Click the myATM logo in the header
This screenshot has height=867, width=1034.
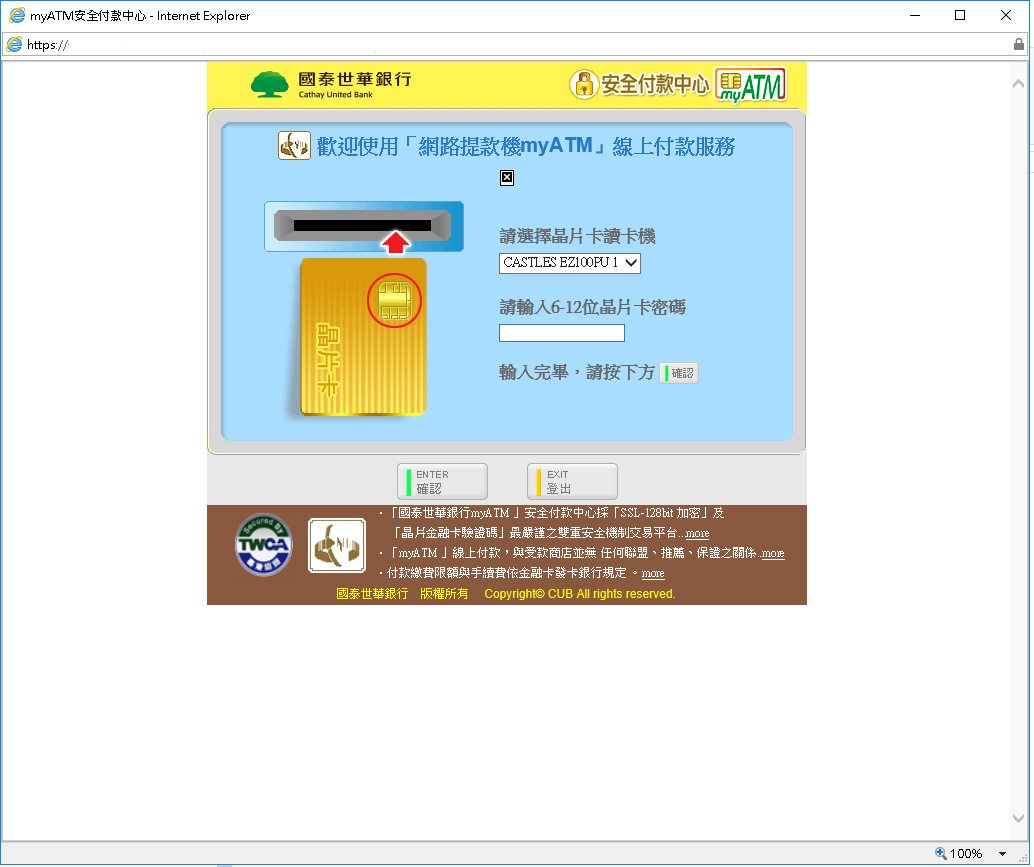click(750, 85)
